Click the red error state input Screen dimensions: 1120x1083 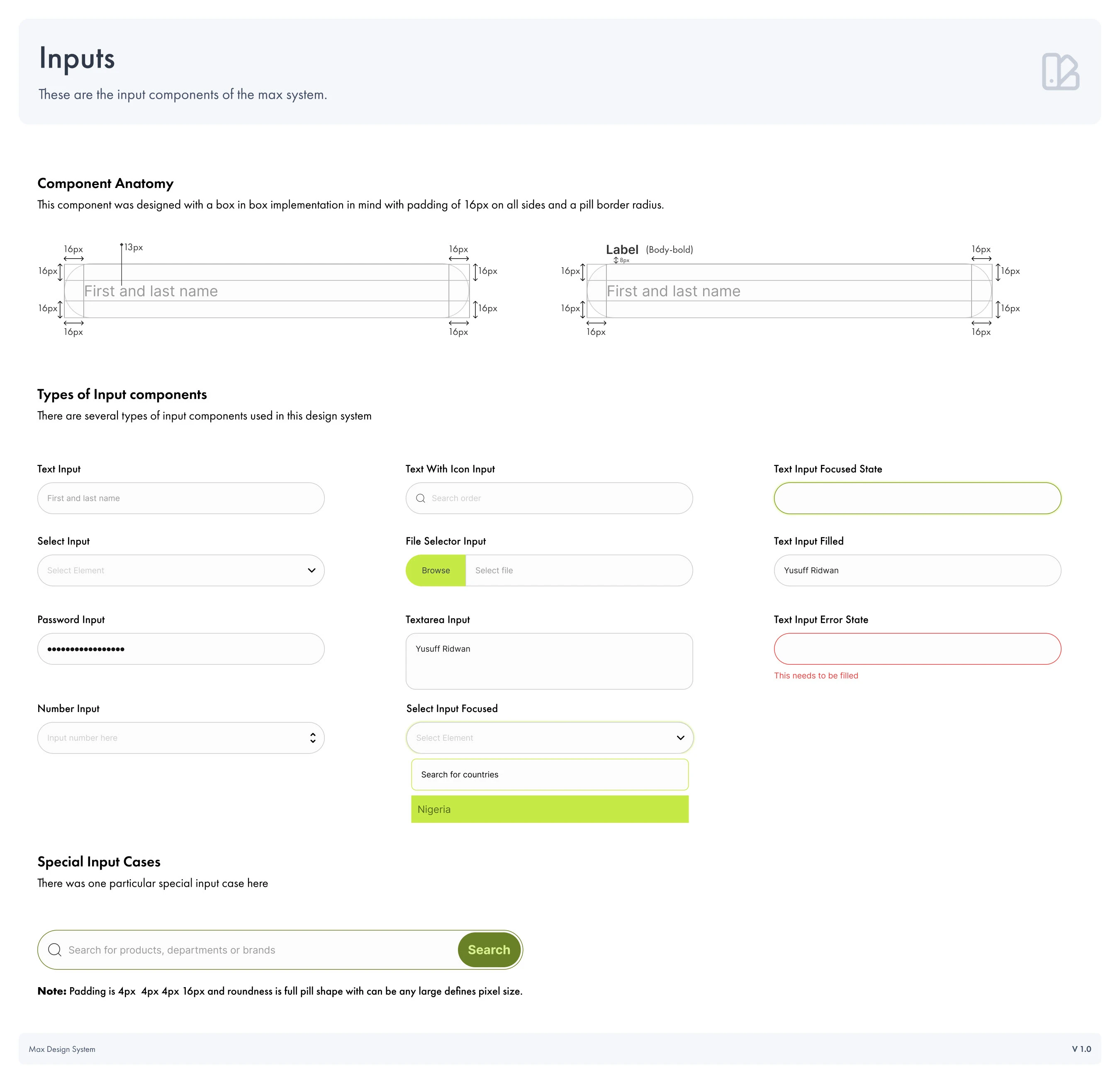(x=917, y=649)
